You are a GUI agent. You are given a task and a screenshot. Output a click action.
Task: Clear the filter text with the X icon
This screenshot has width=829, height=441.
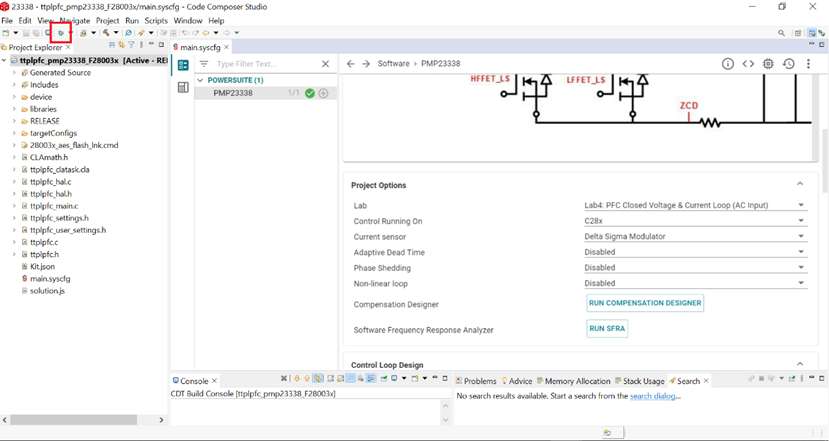point(325,64)
